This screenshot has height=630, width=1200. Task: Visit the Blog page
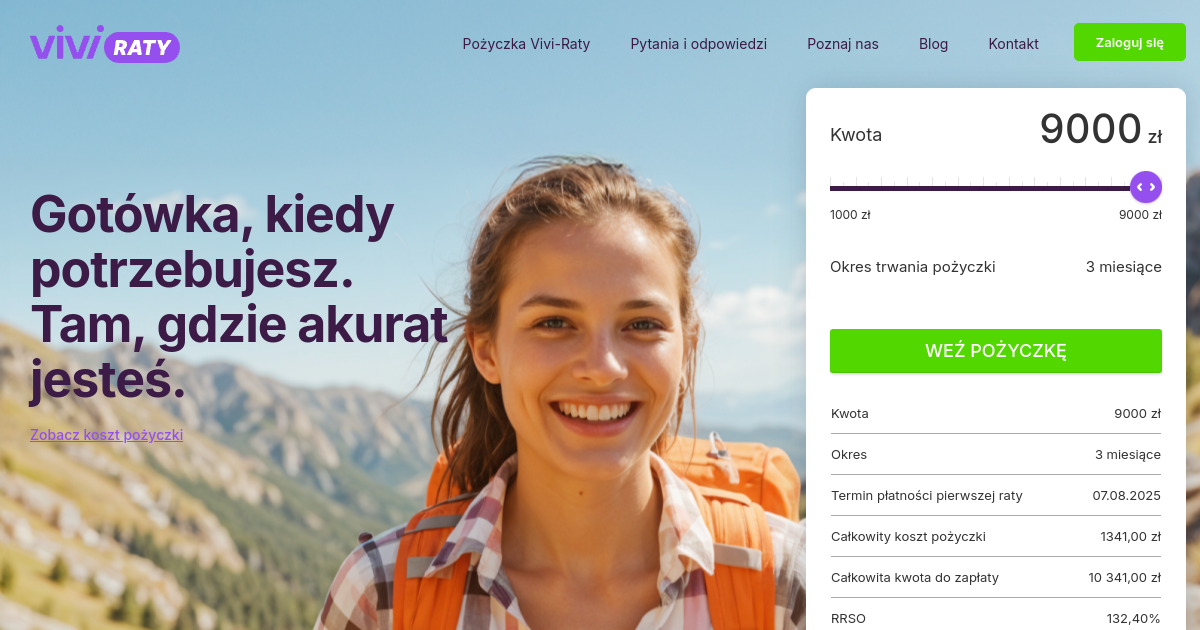coord(933,44)
